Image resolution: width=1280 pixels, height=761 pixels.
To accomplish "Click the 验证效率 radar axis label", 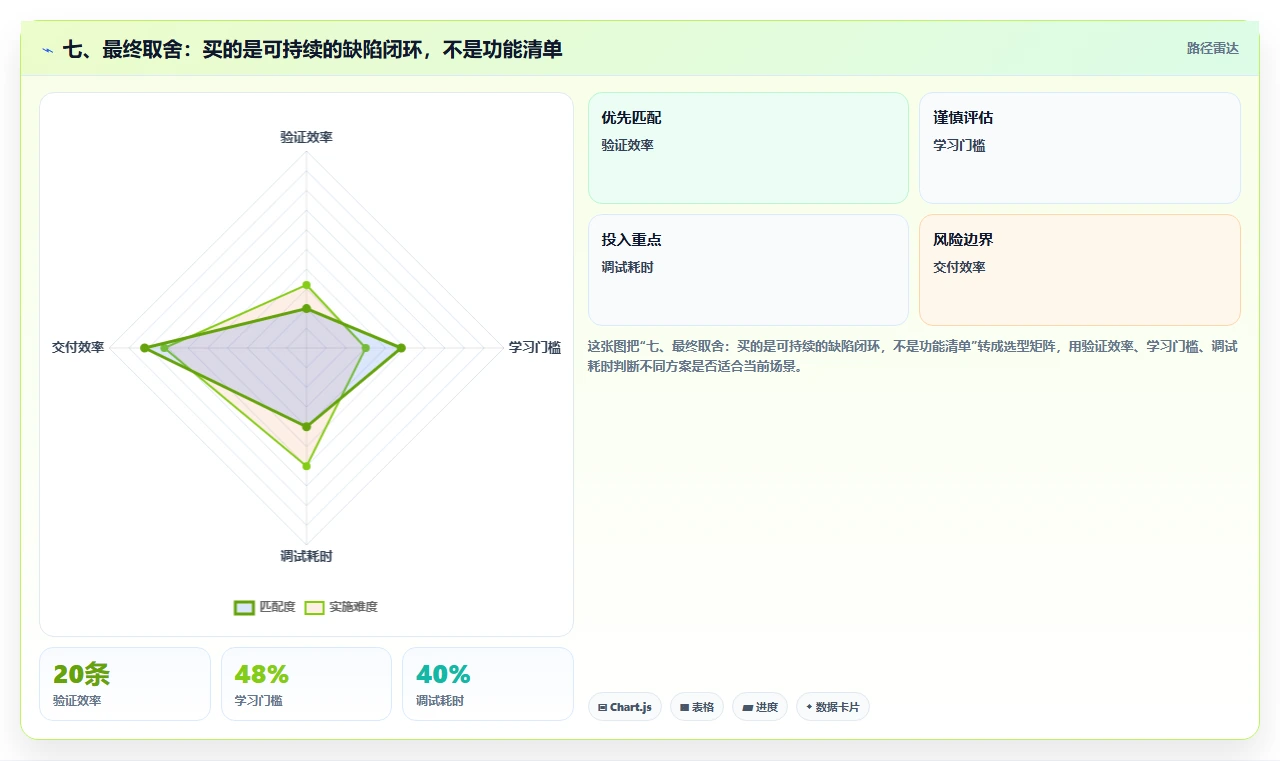I will 306,137.
